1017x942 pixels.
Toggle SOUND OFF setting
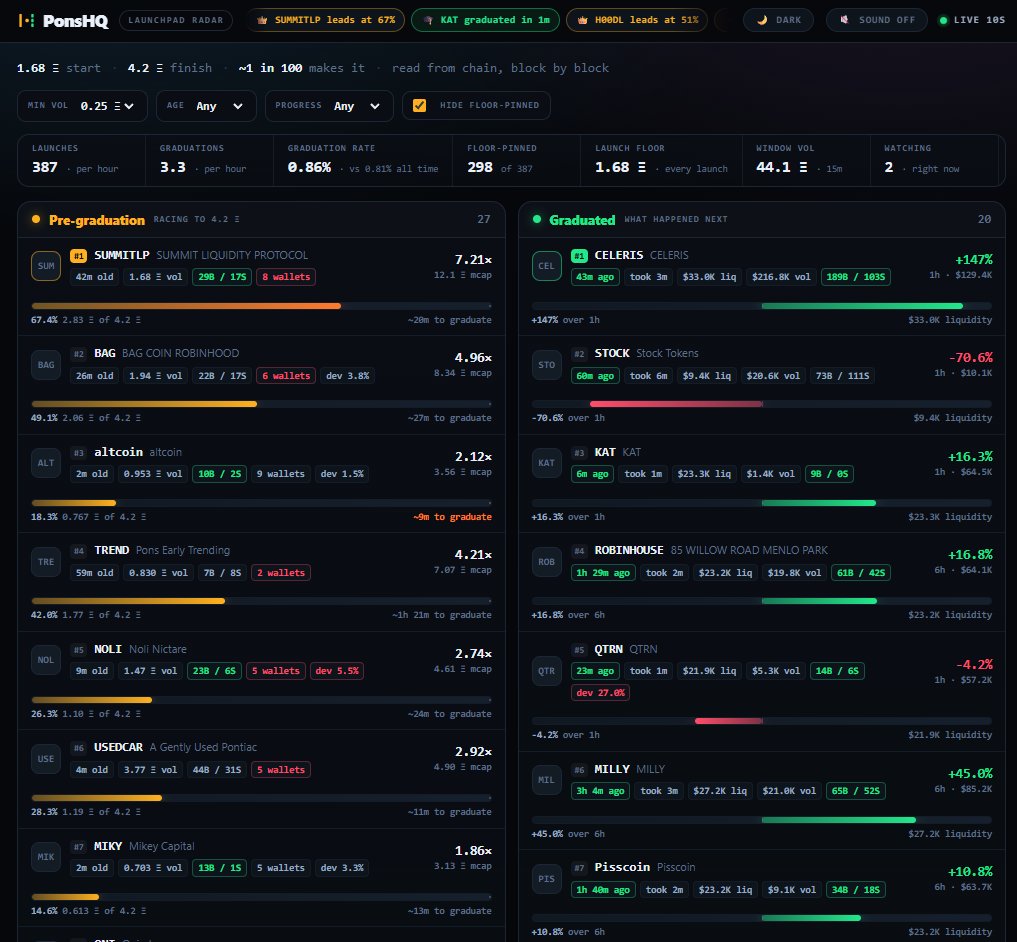coord(878,20)
